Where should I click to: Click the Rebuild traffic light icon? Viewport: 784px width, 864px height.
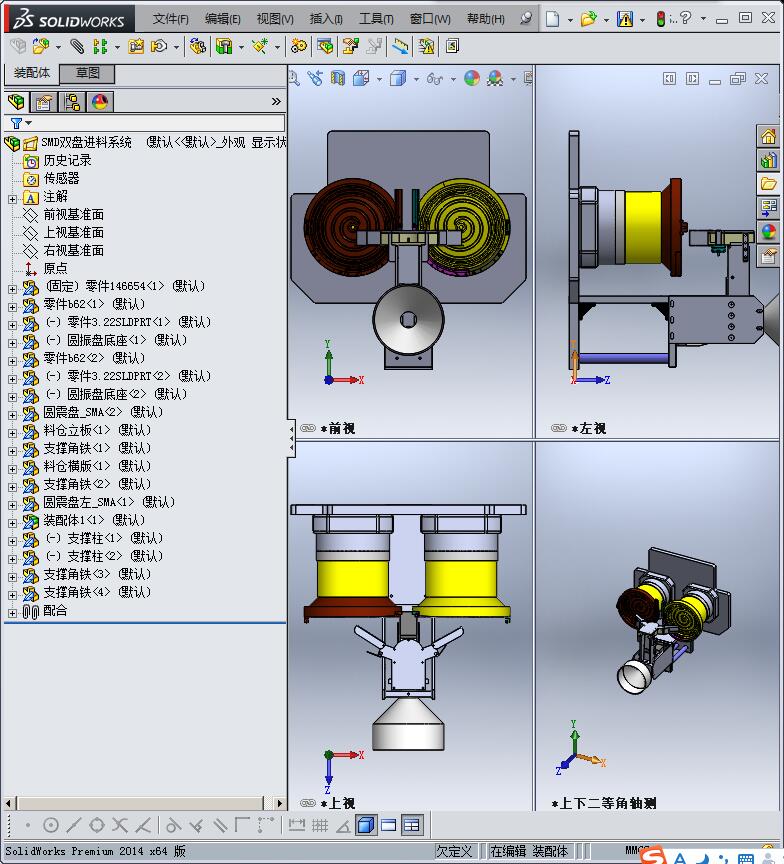pos(661,19)
